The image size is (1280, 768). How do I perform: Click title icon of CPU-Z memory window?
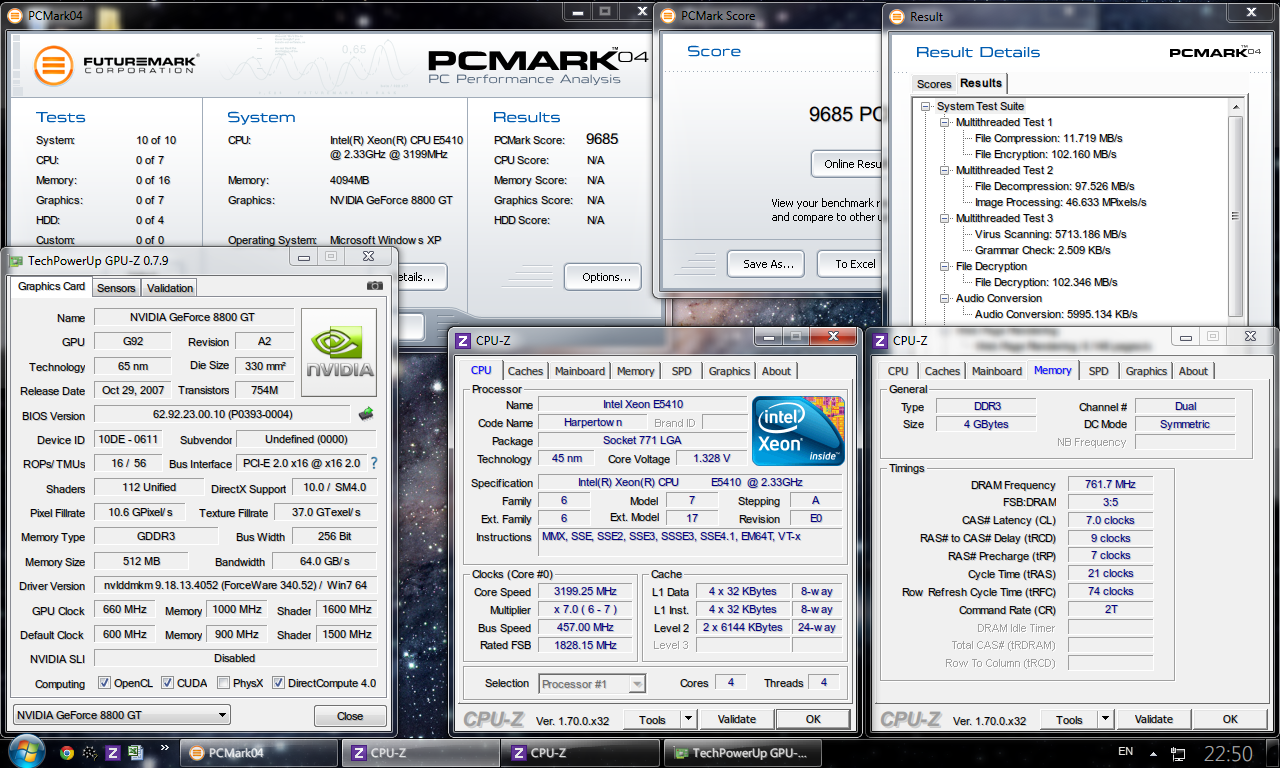(881, 340)
